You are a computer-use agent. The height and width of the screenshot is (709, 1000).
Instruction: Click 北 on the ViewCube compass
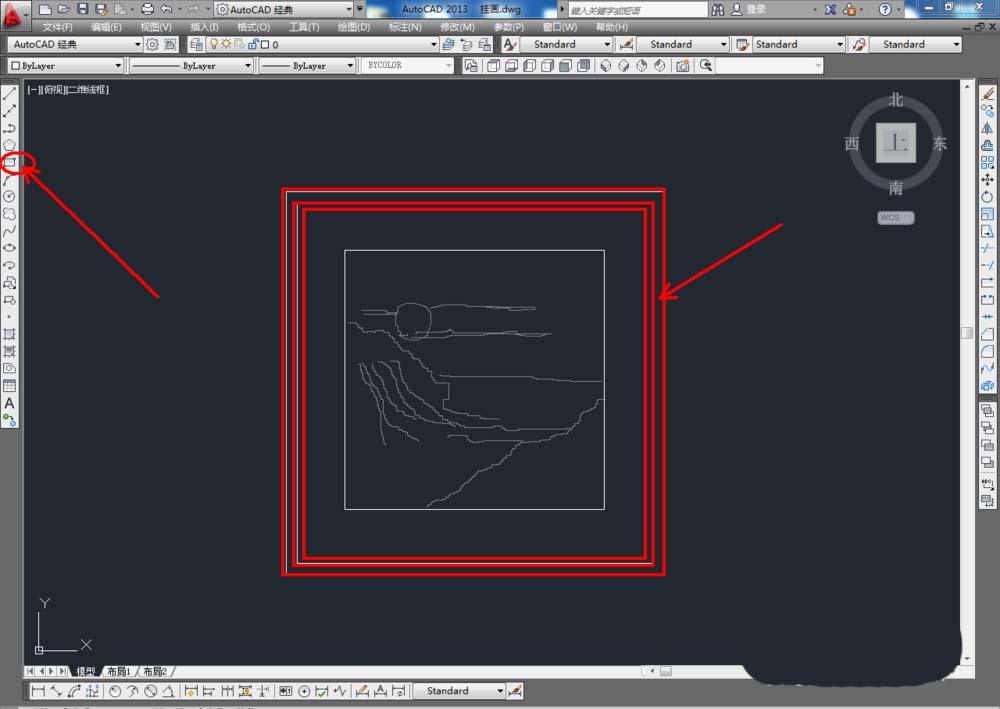click(x=895, y=100)
